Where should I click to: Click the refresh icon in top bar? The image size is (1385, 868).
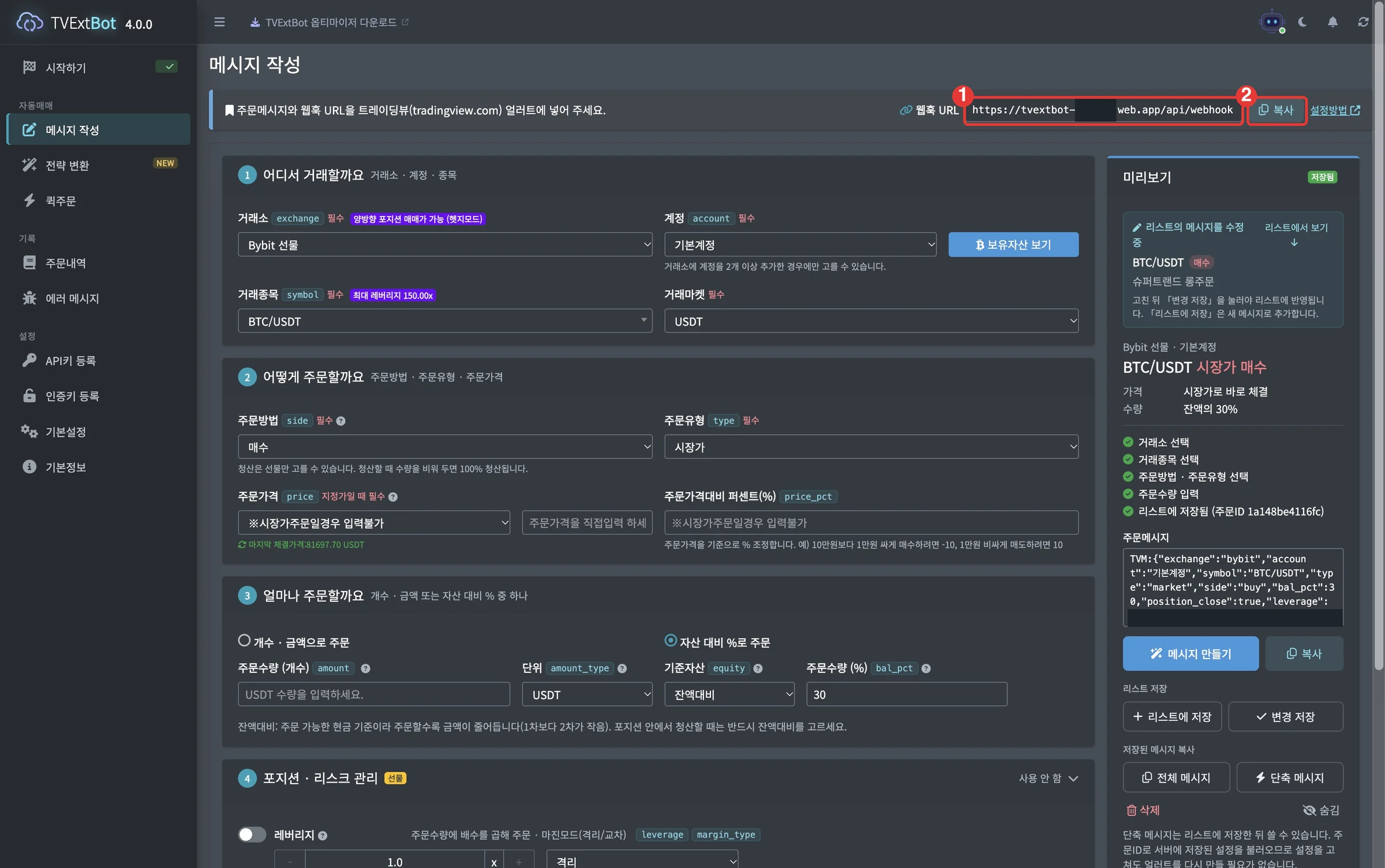pyautogui.click(x=1363, y=22)
